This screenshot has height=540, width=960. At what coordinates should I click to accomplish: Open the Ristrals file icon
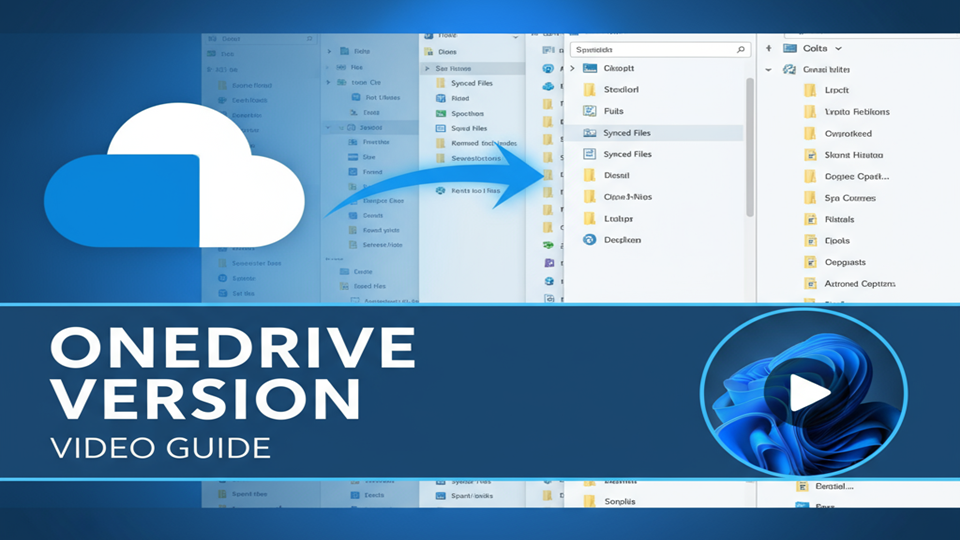[810, 219]
